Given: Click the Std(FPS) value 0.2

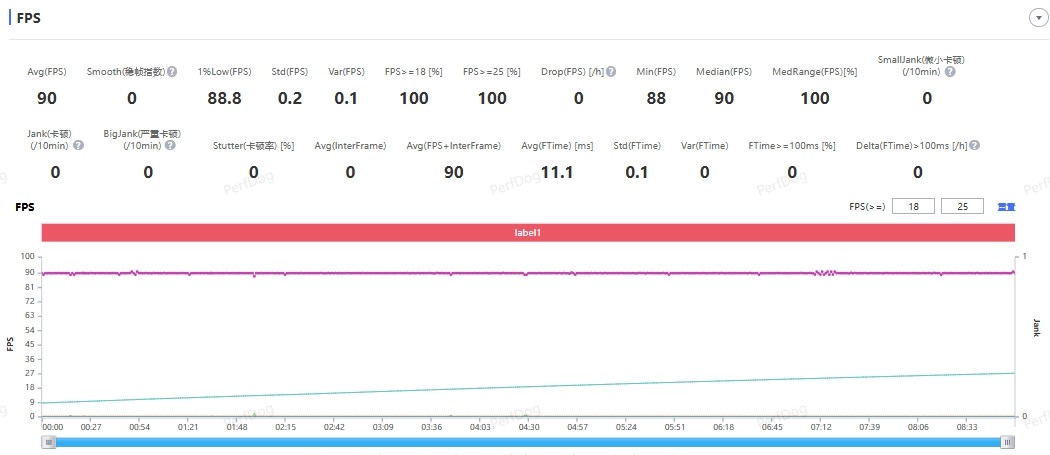Looking at the screenshot, I should (290, 99).
